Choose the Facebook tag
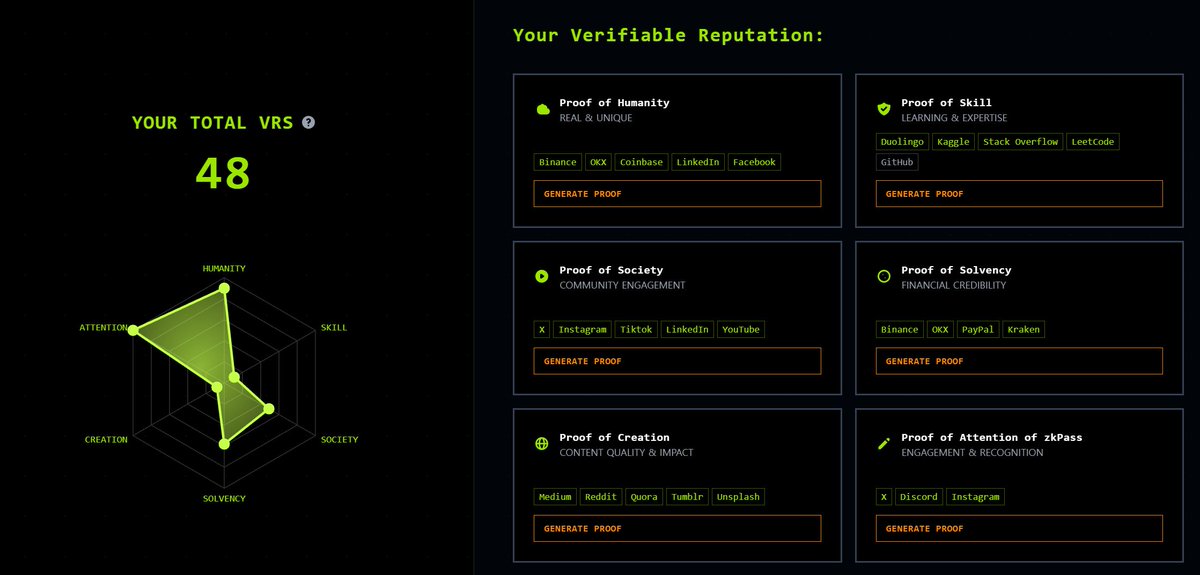1200x575 pixels. 753,162
